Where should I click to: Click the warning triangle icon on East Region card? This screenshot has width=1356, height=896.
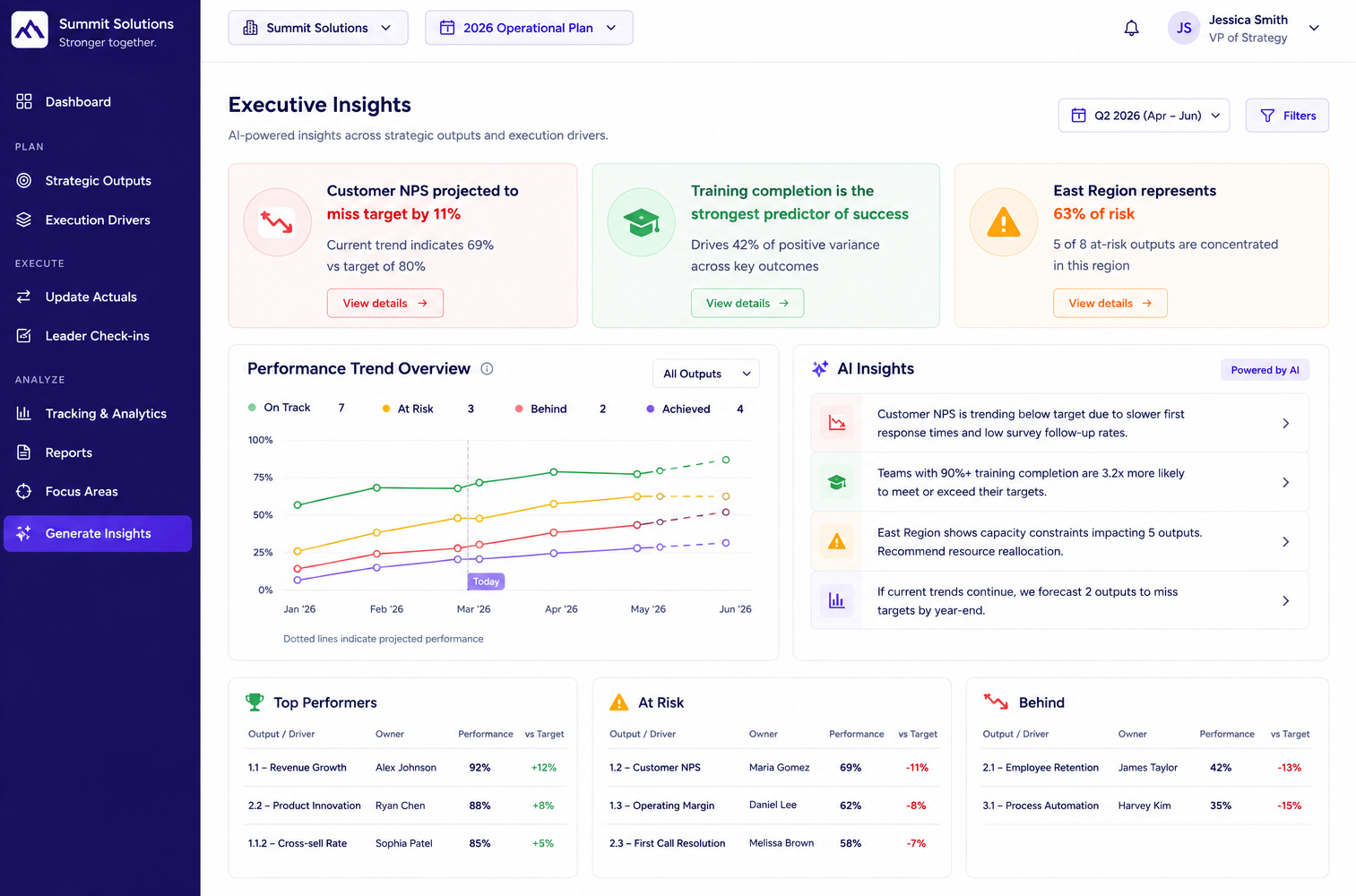click(1003, 222)
